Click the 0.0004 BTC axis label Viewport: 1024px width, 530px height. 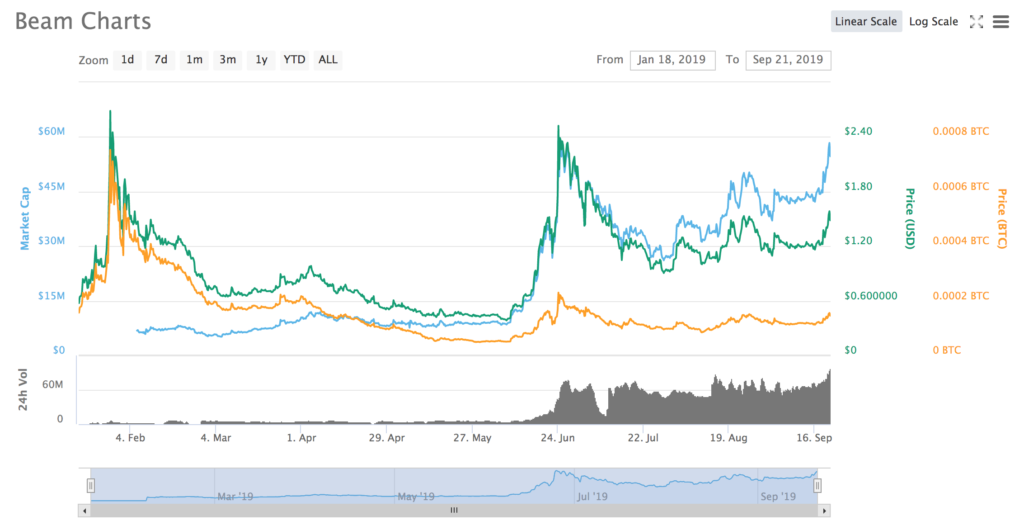click(961, 241)
